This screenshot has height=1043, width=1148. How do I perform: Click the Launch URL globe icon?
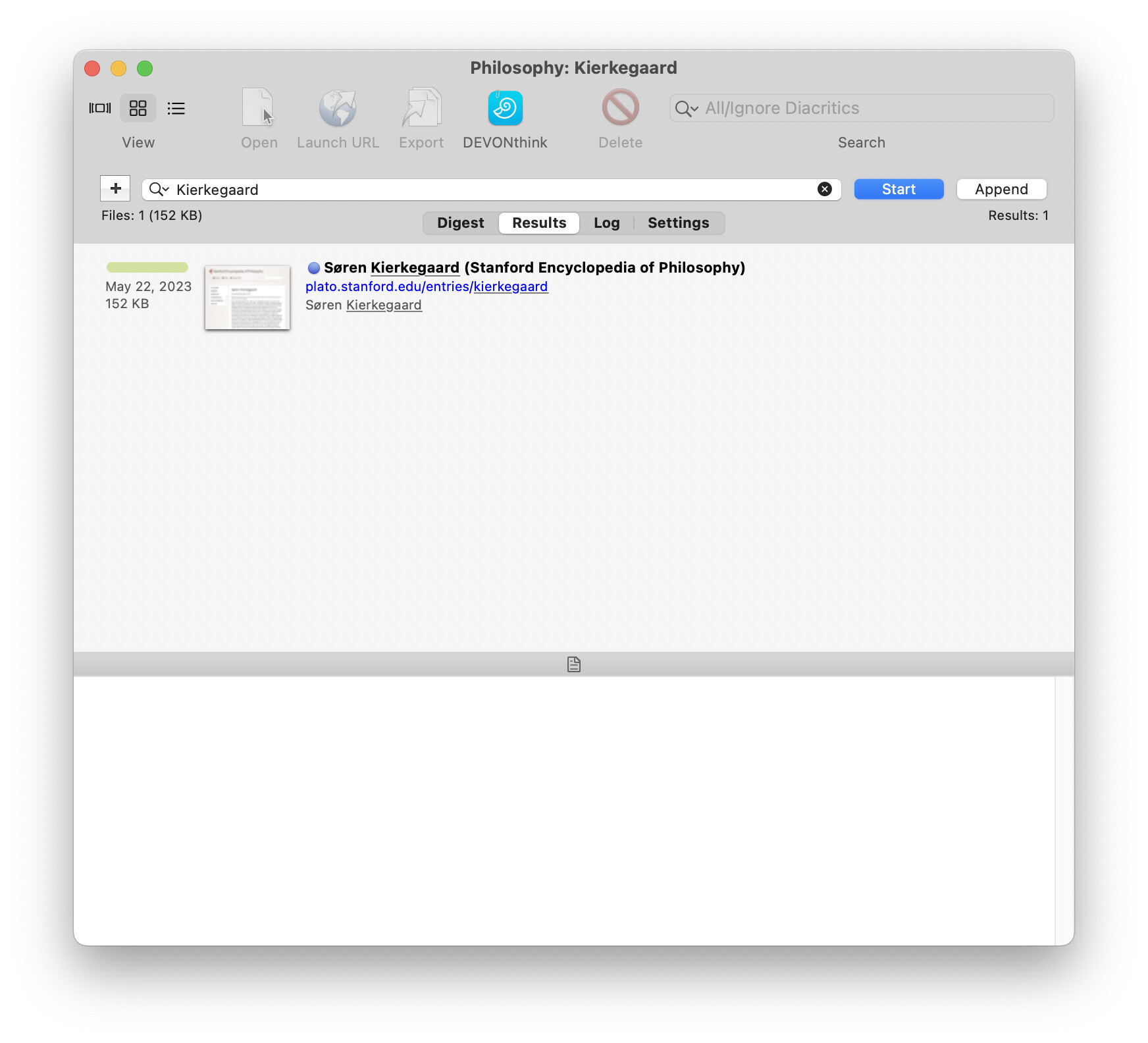(x=338, y=108)
